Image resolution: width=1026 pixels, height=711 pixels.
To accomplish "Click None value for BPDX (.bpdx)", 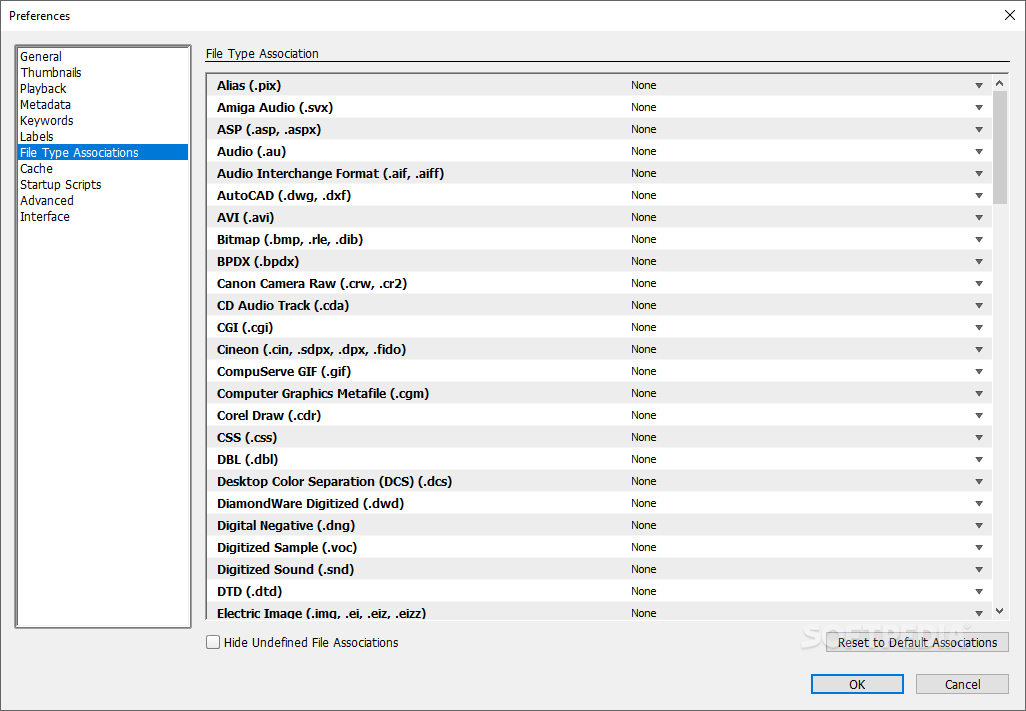I will (x=644, y=262).
